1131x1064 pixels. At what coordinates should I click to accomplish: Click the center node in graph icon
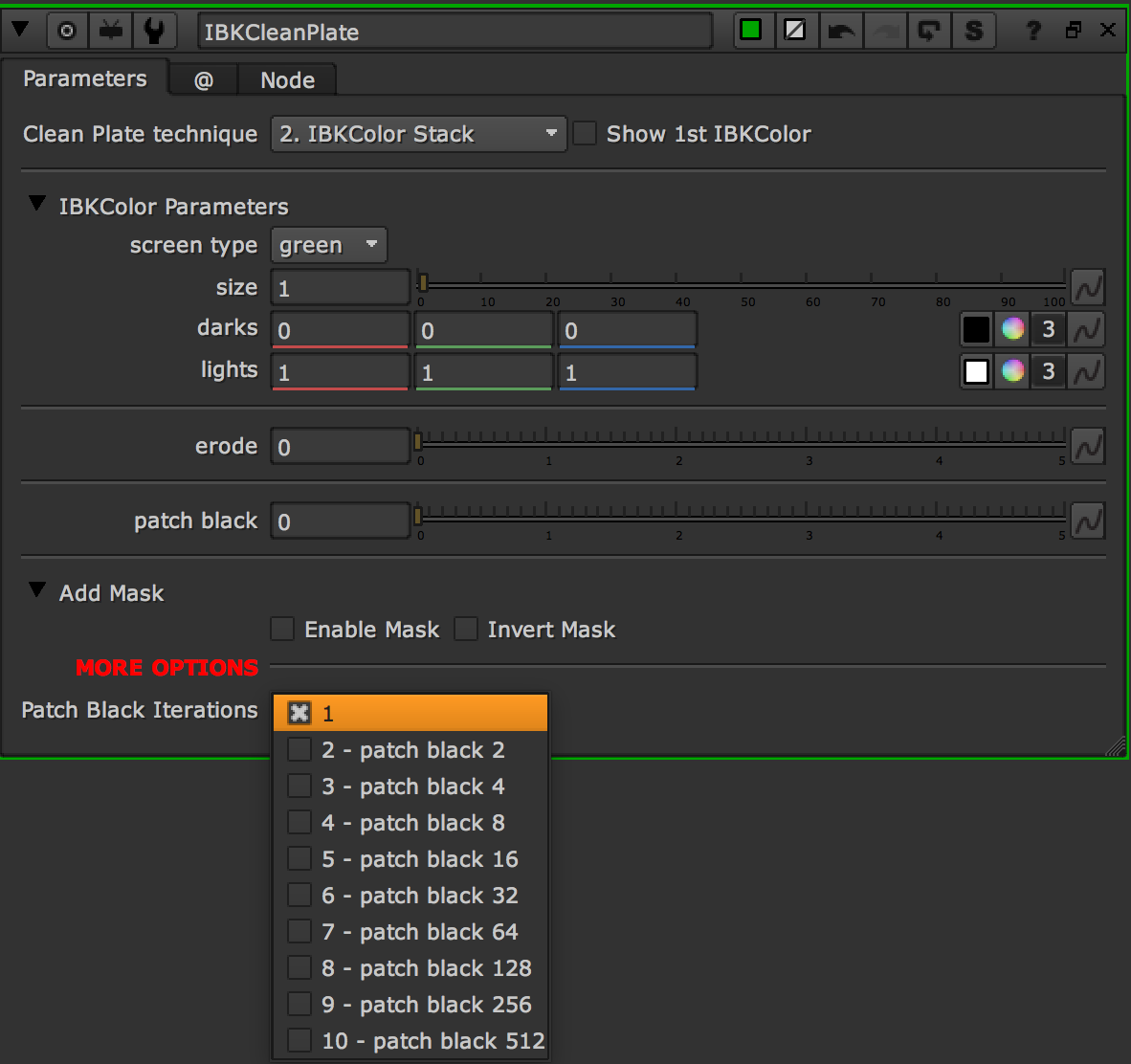67,31
